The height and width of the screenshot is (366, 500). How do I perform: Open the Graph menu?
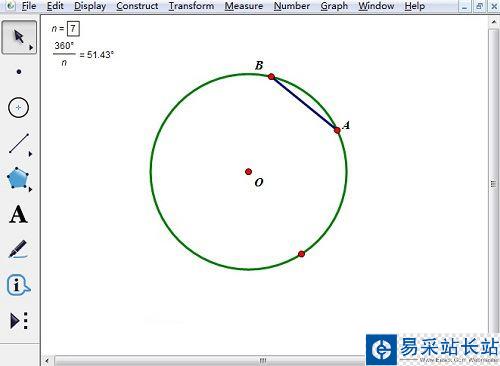334,6
